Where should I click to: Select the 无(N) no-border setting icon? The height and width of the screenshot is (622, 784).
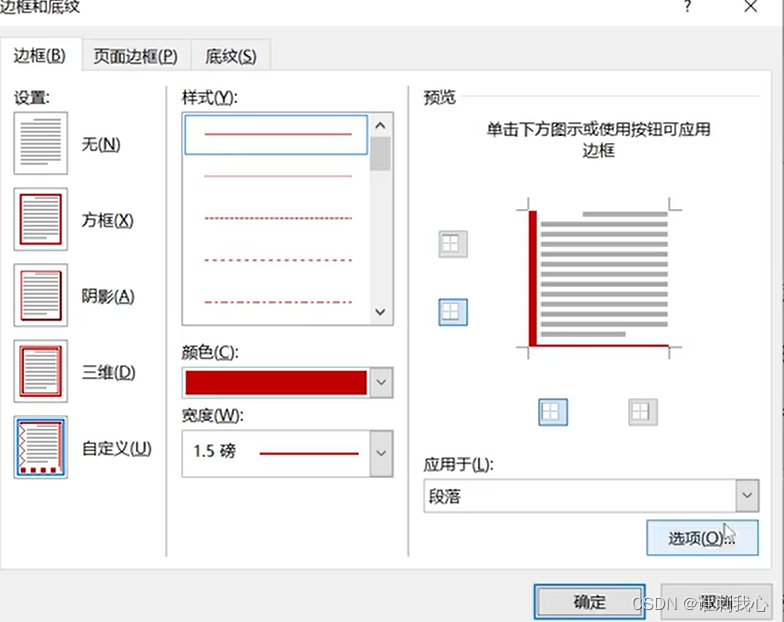40,143
